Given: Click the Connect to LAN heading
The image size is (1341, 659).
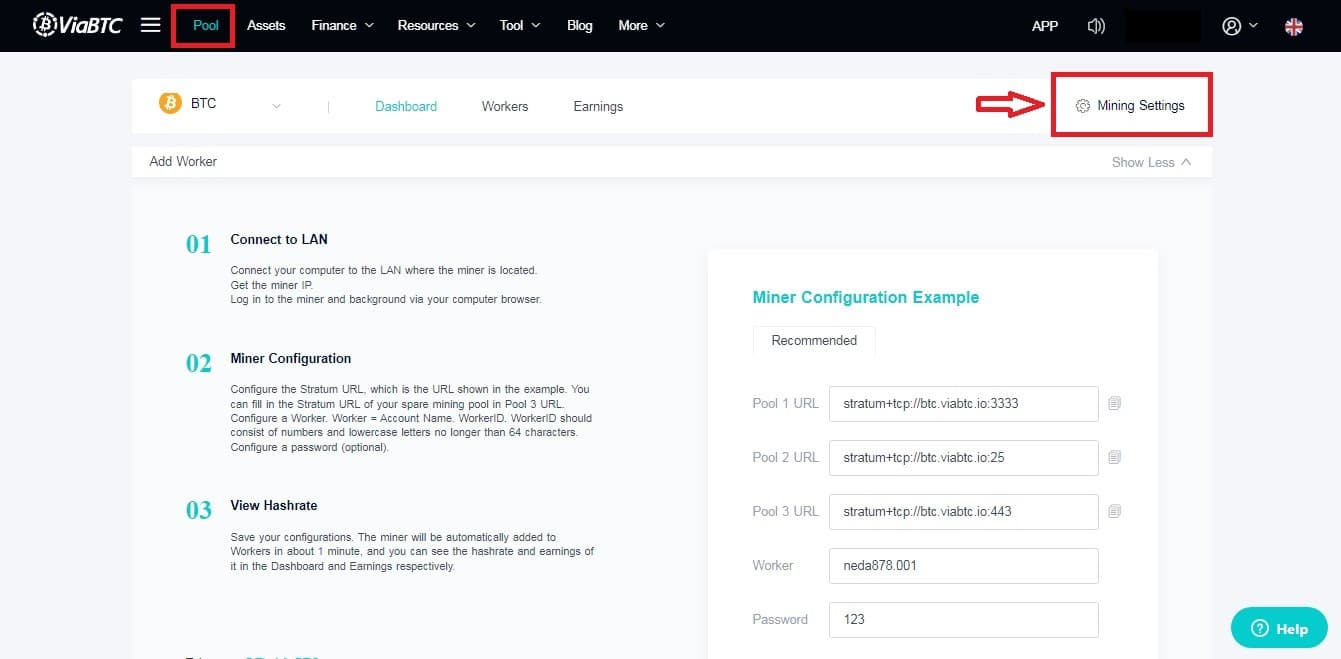Looking at the screenshot, I should click(279, 239).
